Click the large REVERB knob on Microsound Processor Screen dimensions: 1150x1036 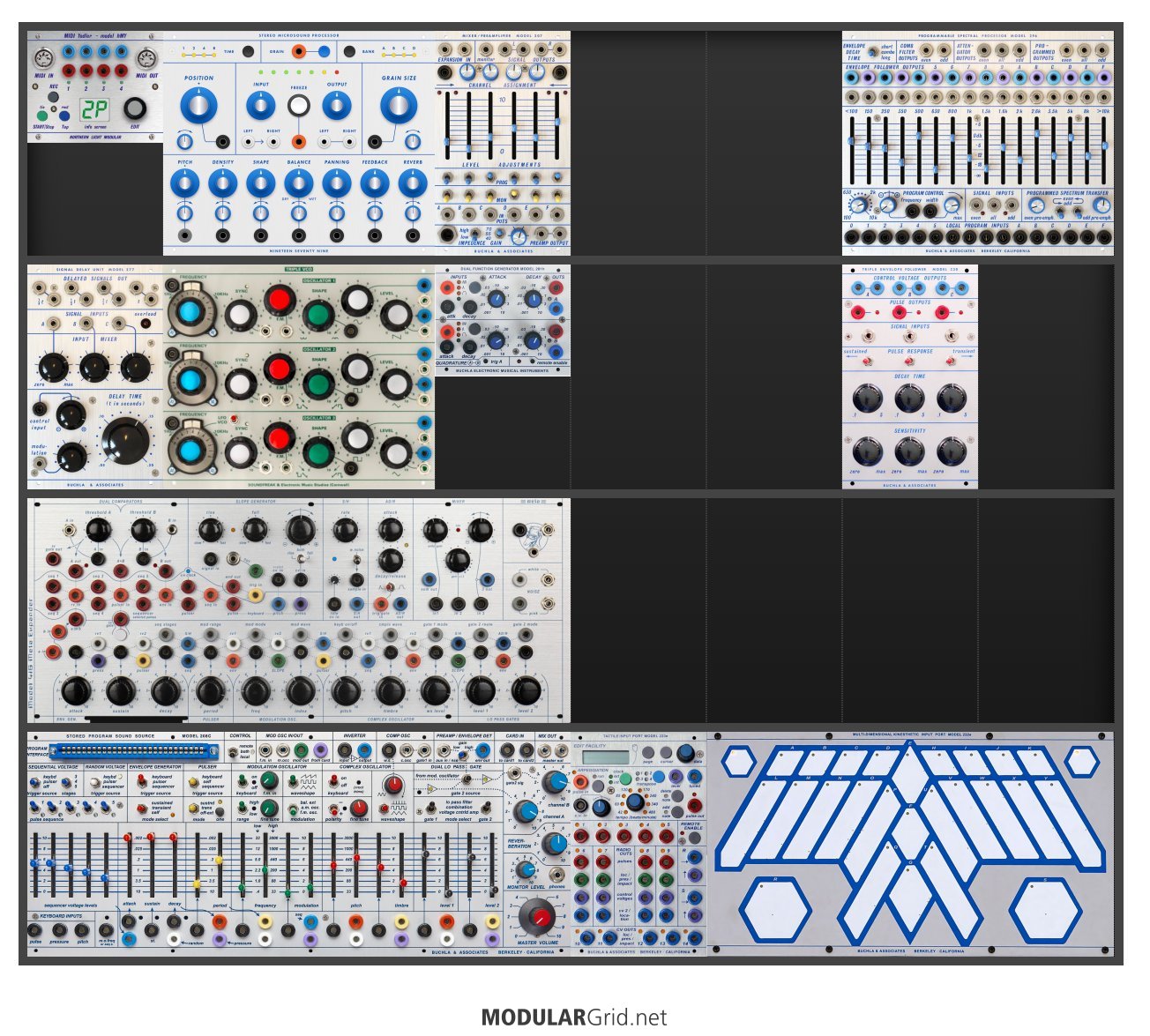pyautogui.click(x=413, y=183)
